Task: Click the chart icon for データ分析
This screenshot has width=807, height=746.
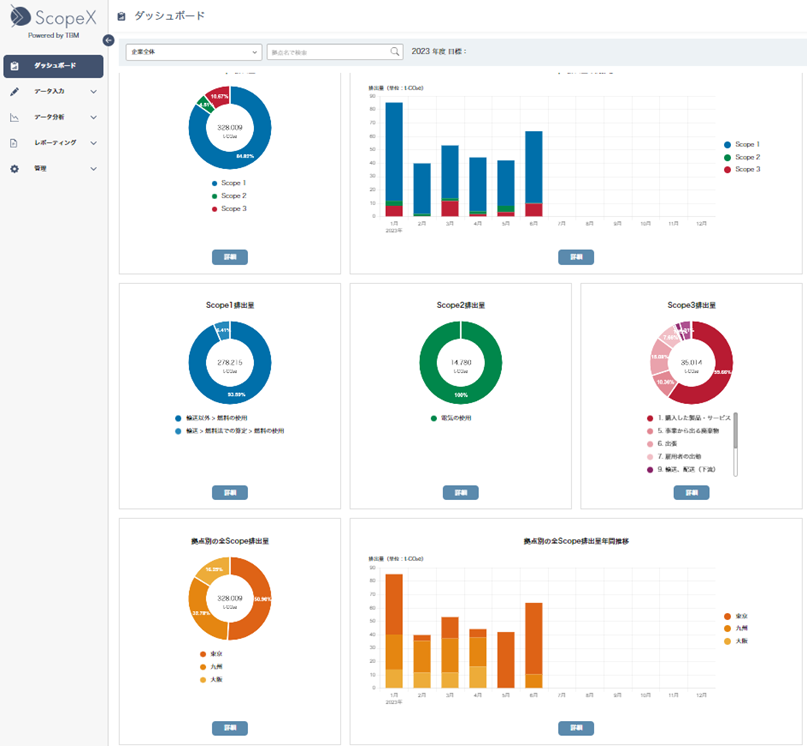Action: [x=14, y=117]
